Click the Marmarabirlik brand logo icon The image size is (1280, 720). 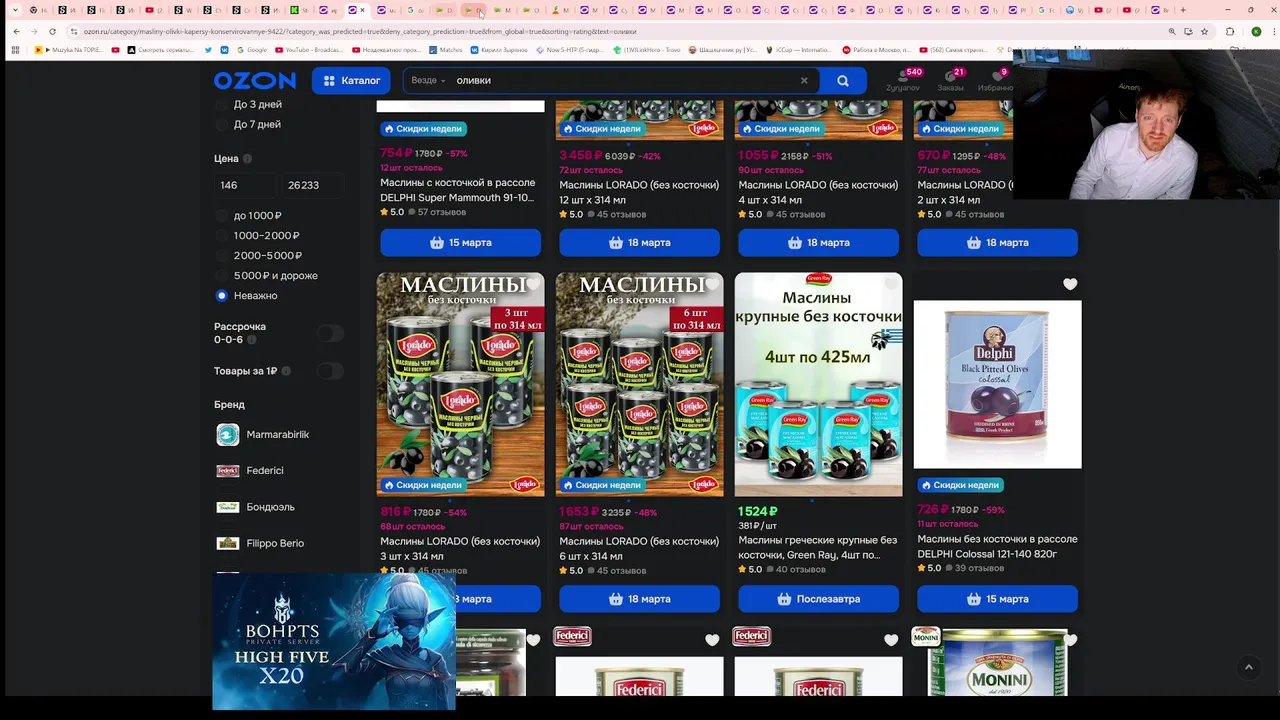coord(228,434)
